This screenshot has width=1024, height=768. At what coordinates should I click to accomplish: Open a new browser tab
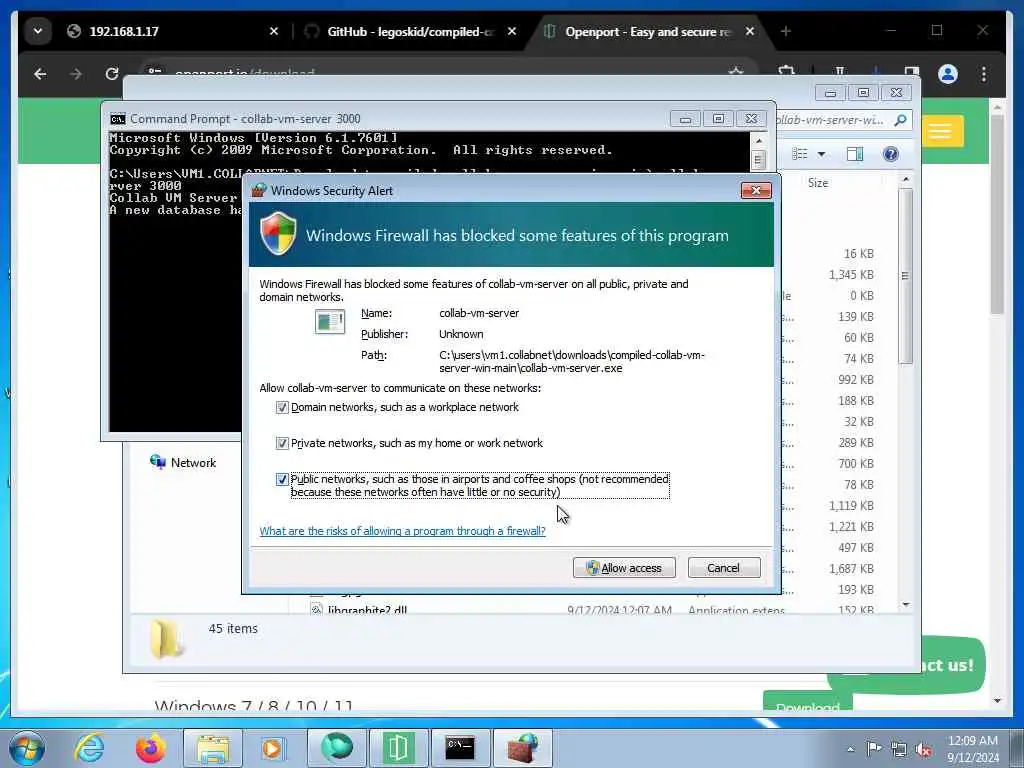pos(786,31)
